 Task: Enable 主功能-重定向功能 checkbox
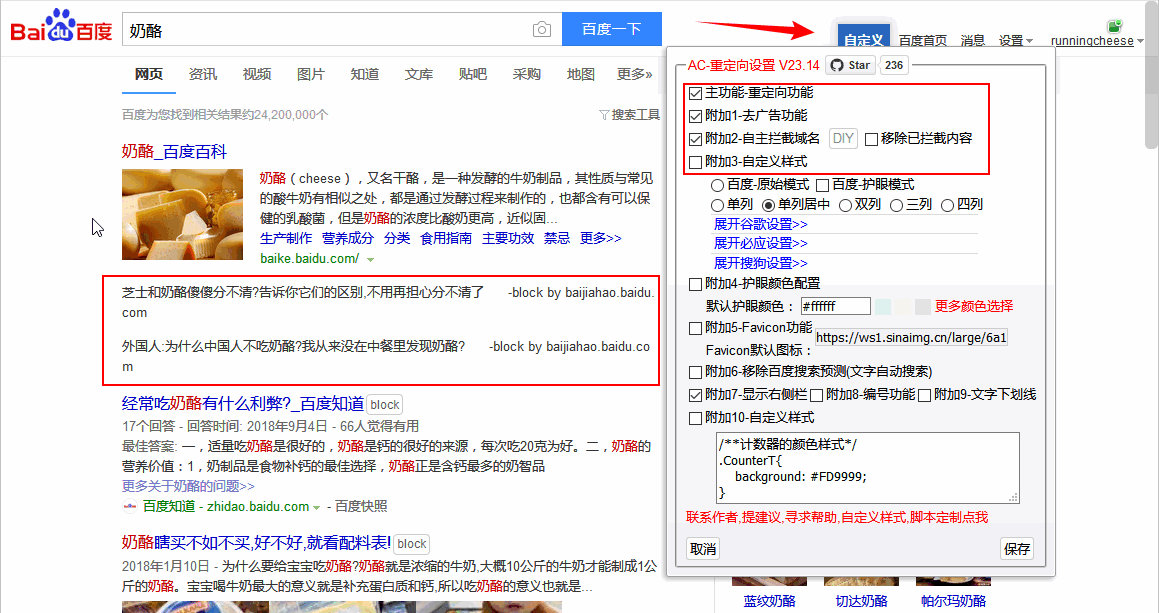pyautogui.click(x=695, y=93)
